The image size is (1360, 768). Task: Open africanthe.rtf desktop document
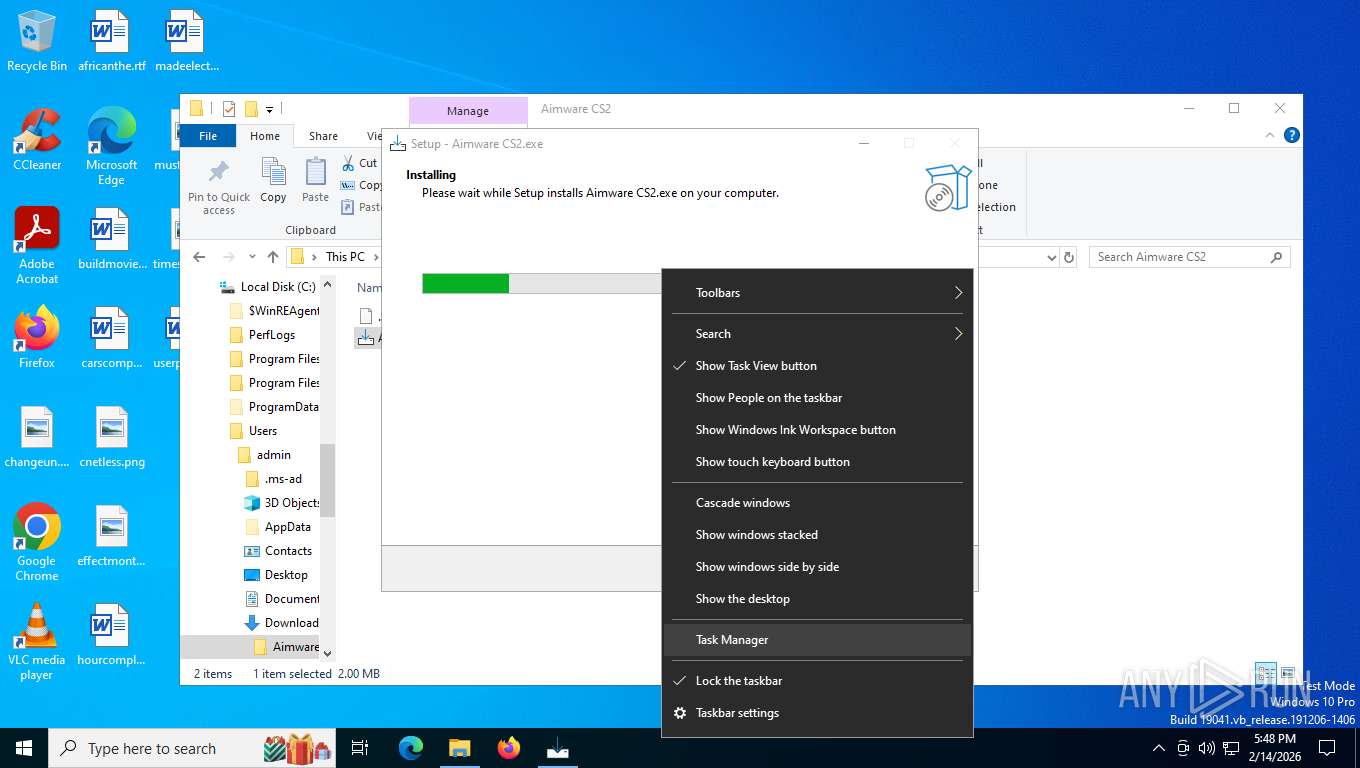click(111, 41)
